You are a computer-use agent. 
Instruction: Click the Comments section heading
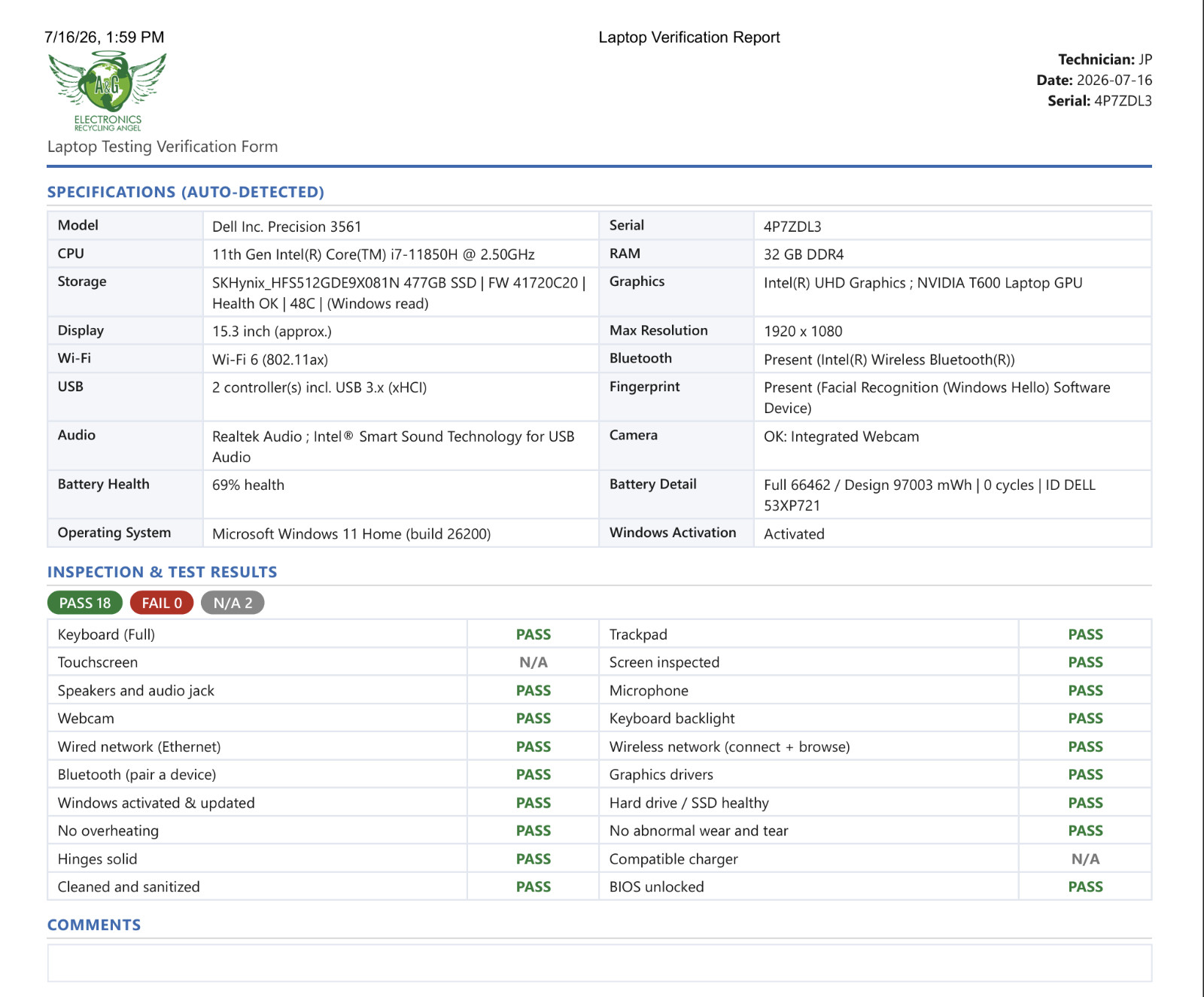click(94, 925)
